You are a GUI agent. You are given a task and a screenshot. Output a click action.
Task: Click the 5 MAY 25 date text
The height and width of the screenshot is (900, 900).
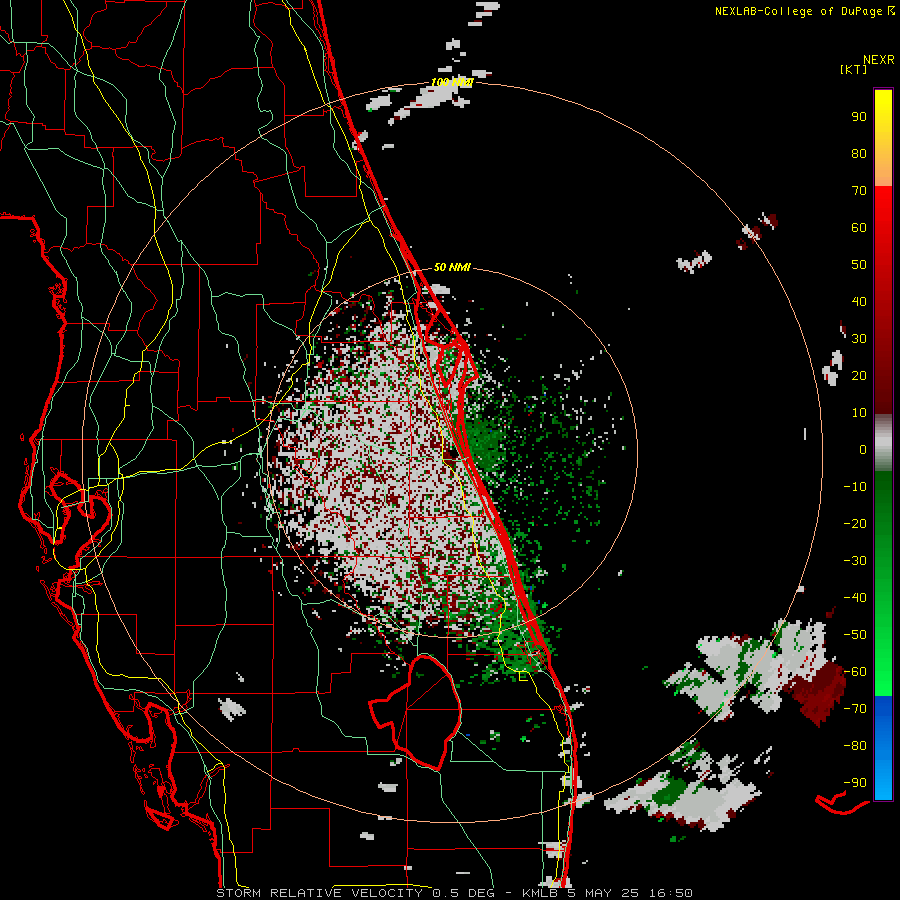click(x=603, y=893)
